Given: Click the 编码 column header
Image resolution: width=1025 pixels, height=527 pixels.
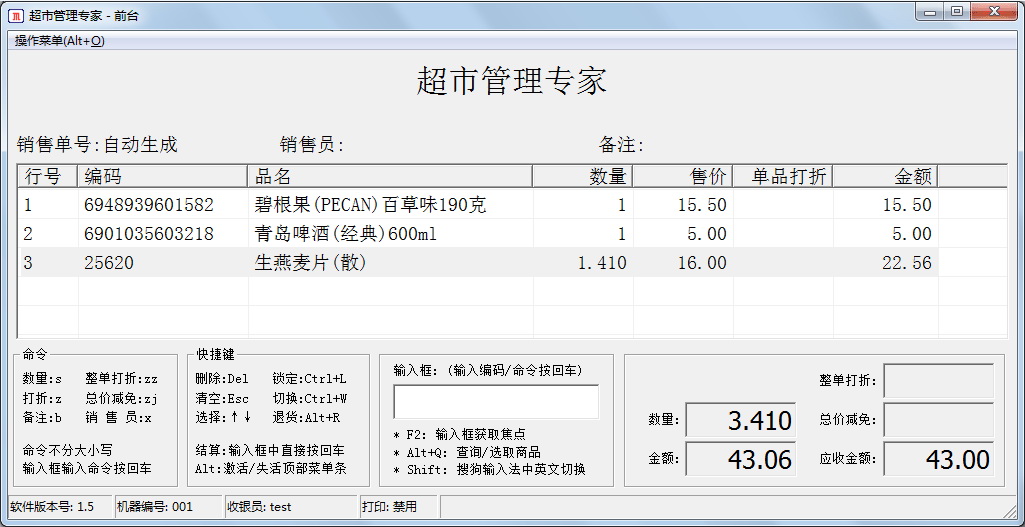Looking at the screenshot, I should pos(163,177).
